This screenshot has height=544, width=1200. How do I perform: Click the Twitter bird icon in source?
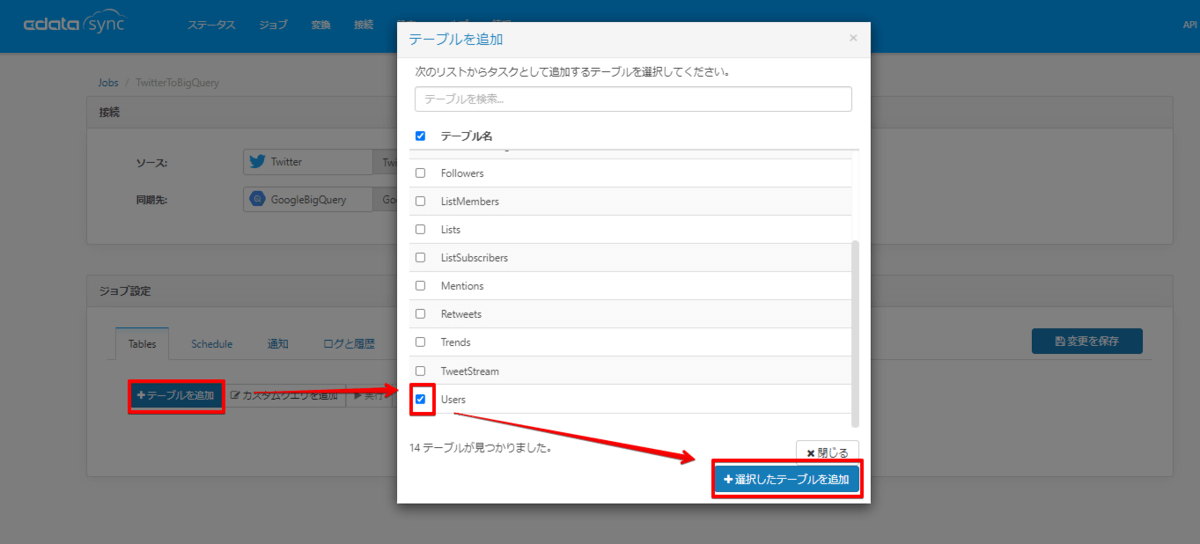coord(257,161)
